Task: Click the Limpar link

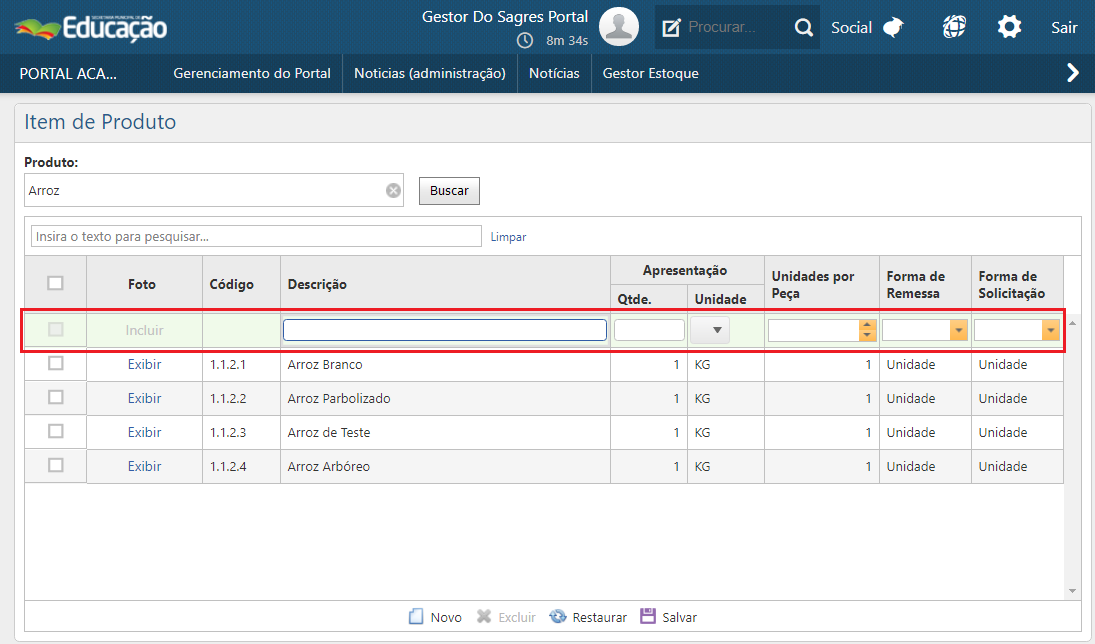Action: pos(508,237)
